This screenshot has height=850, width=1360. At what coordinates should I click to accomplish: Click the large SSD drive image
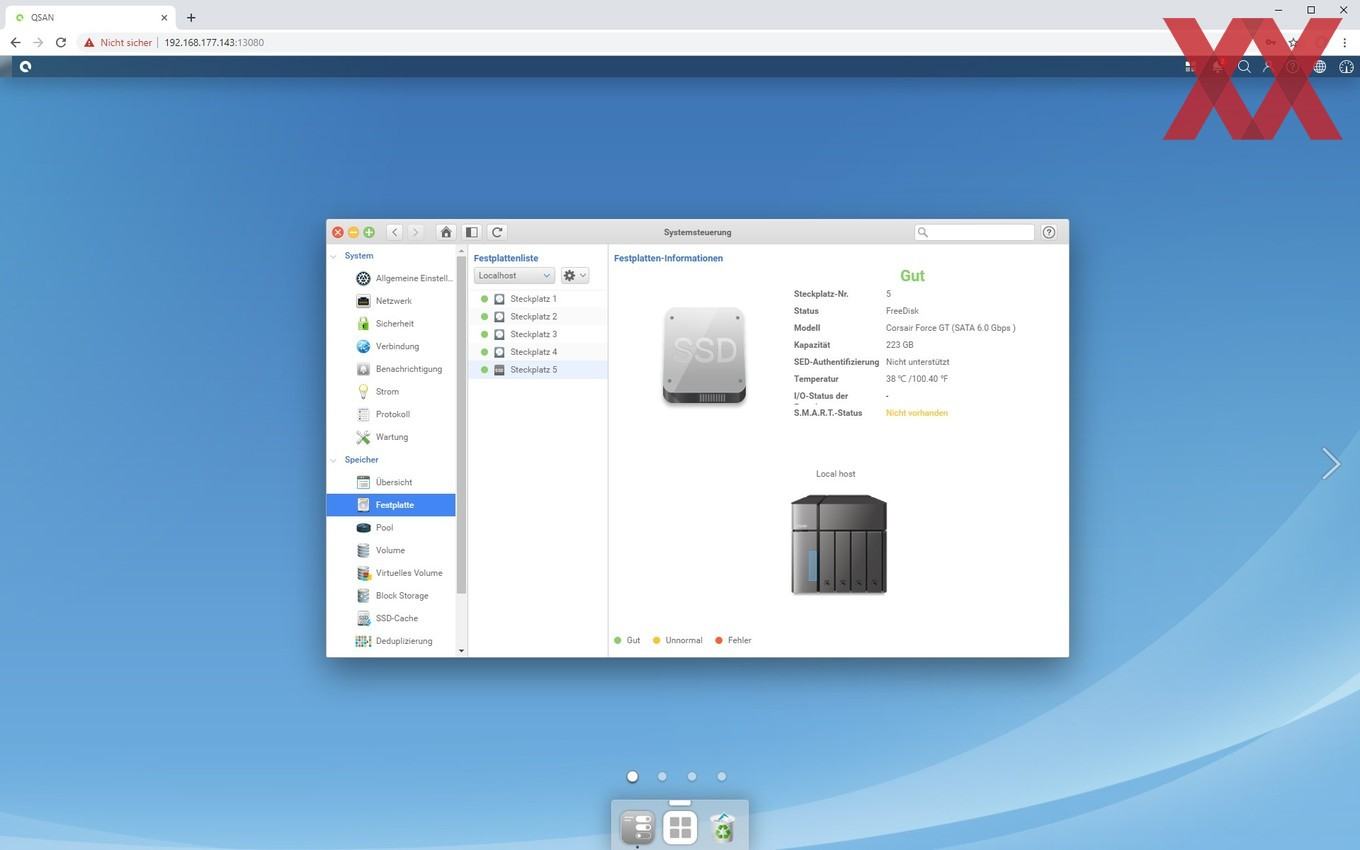coord(704,355)
